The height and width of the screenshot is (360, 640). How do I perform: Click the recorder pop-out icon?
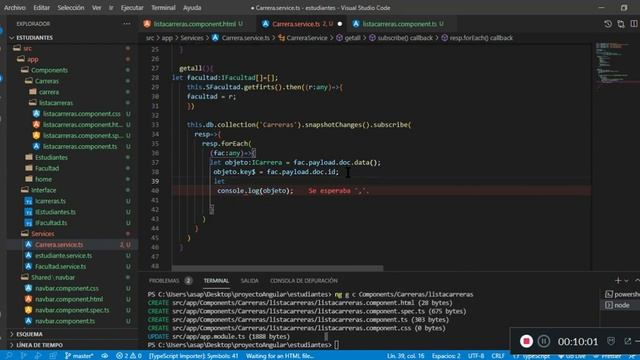[628, 341]
